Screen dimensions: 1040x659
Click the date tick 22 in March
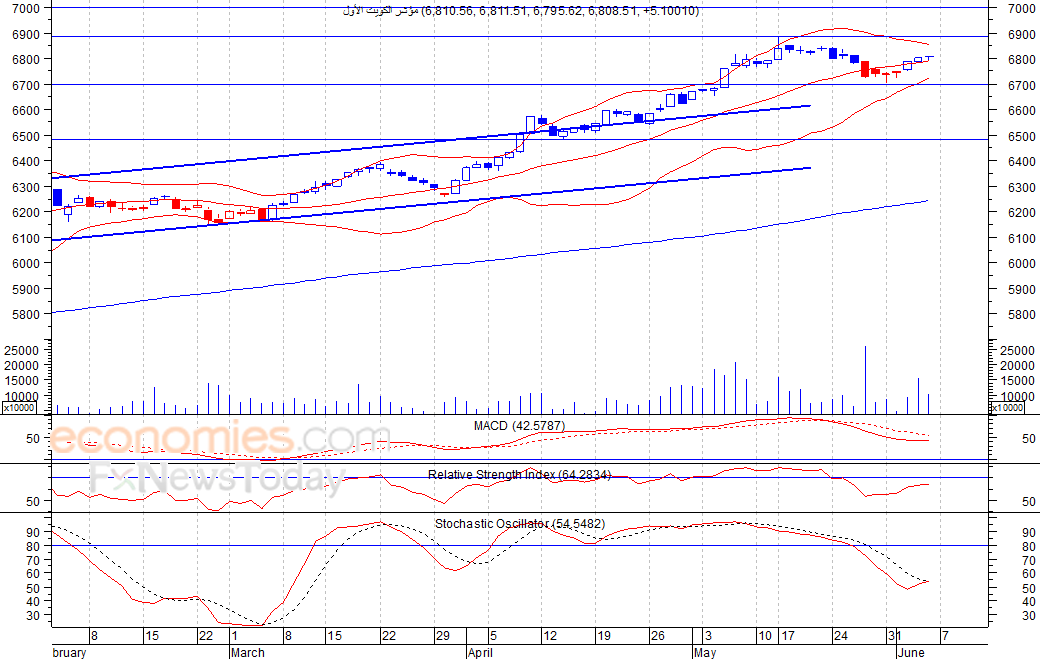388,636
